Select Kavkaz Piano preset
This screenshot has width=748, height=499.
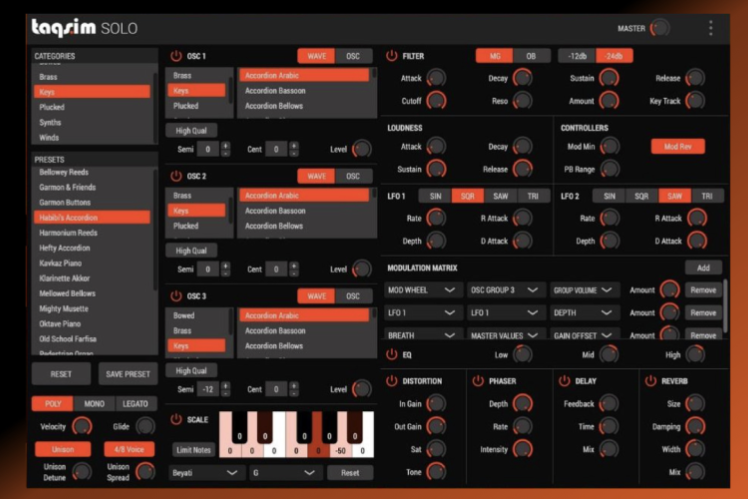(x=92, y=263)
